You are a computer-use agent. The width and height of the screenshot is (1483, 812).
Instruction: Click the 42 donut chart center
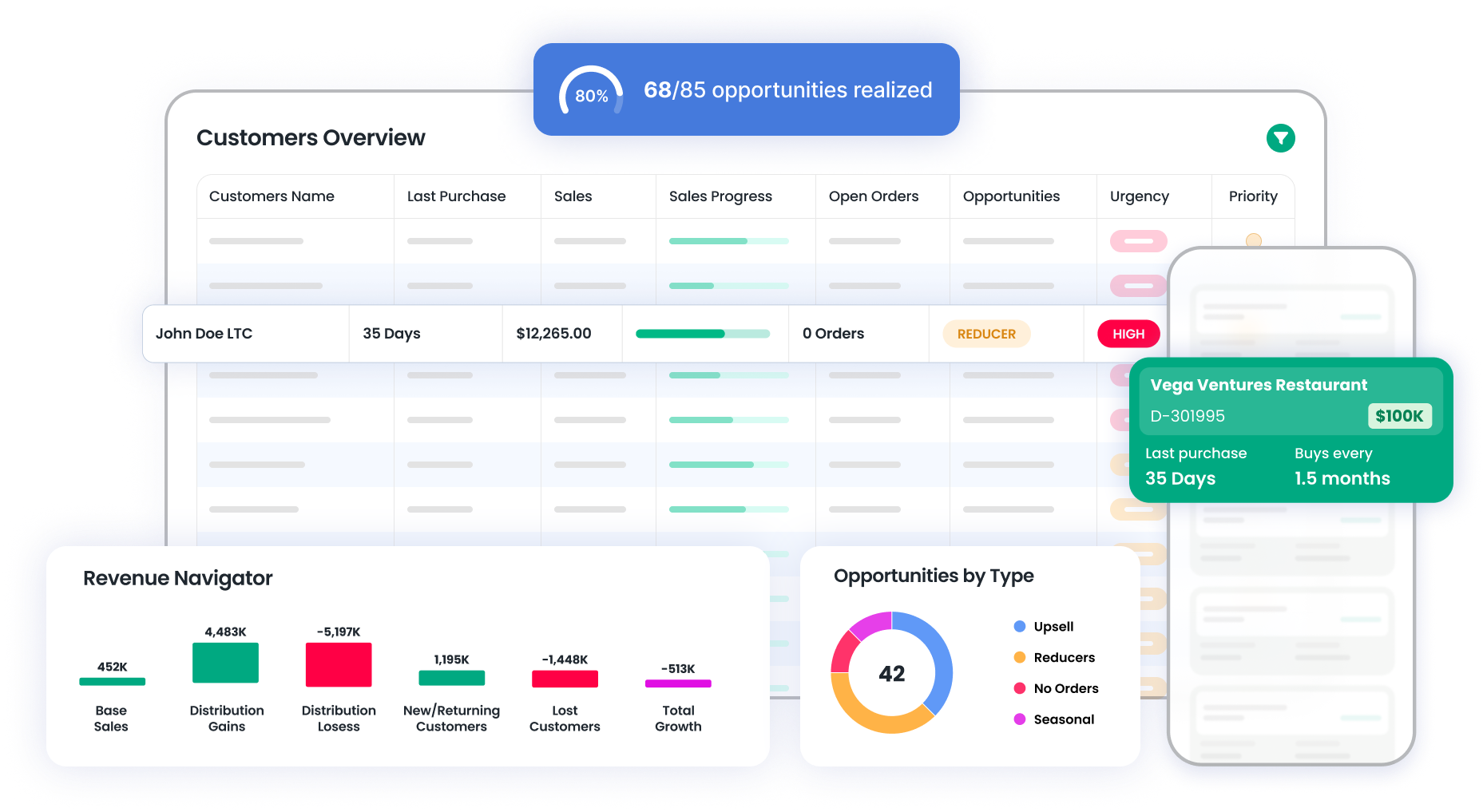click(891, 673)
